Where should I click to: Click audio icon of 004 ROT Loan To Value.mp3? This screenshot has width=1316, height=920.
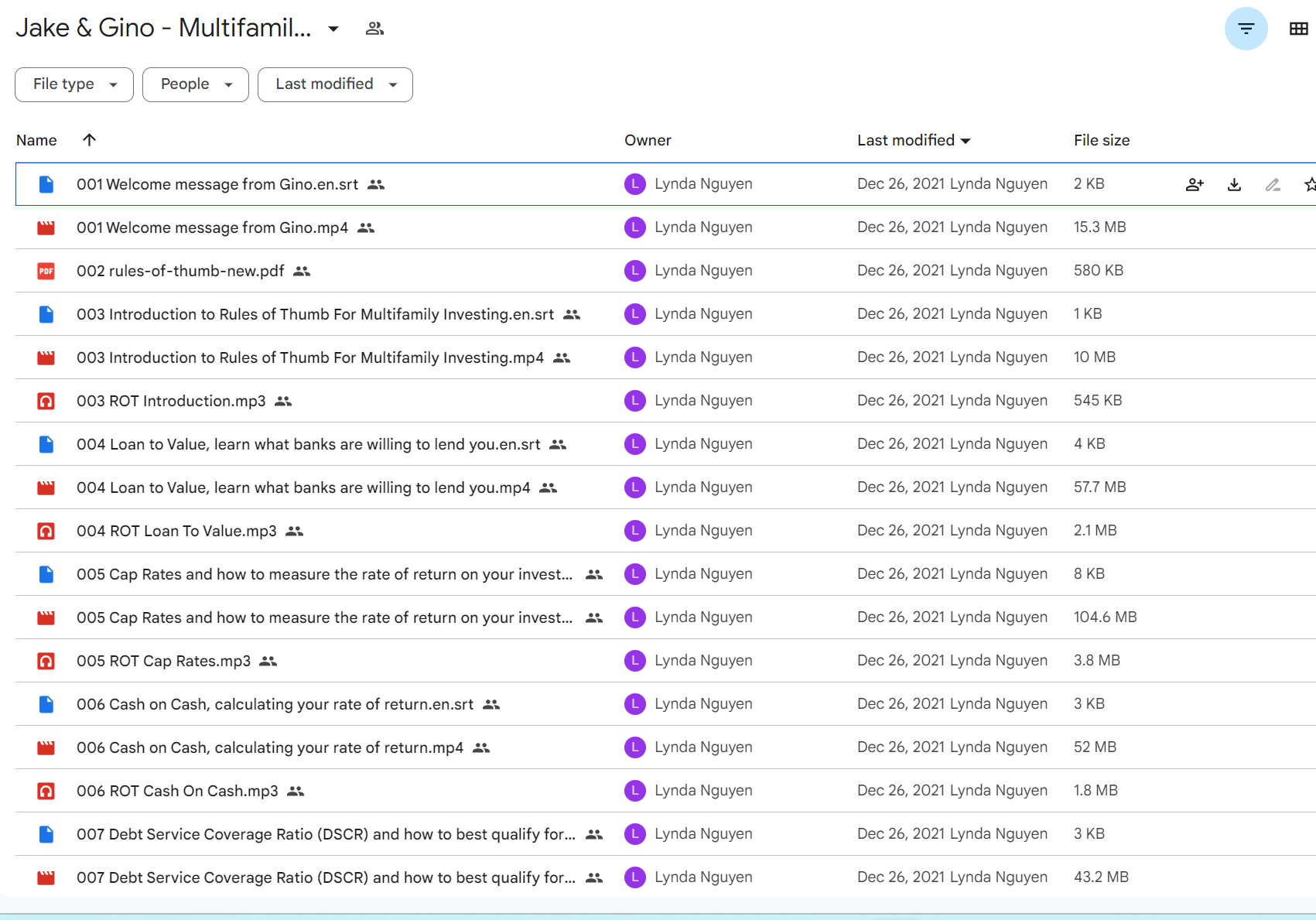[46, 531]
